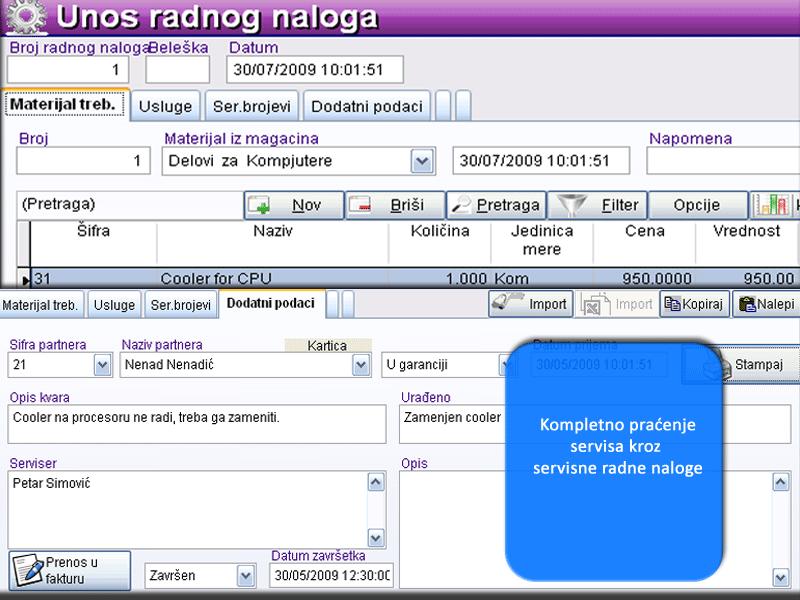Expand the Naziv partnera dropdown
Image resolution: width=800 pixels, height=600 pixels.
(361, 366)
